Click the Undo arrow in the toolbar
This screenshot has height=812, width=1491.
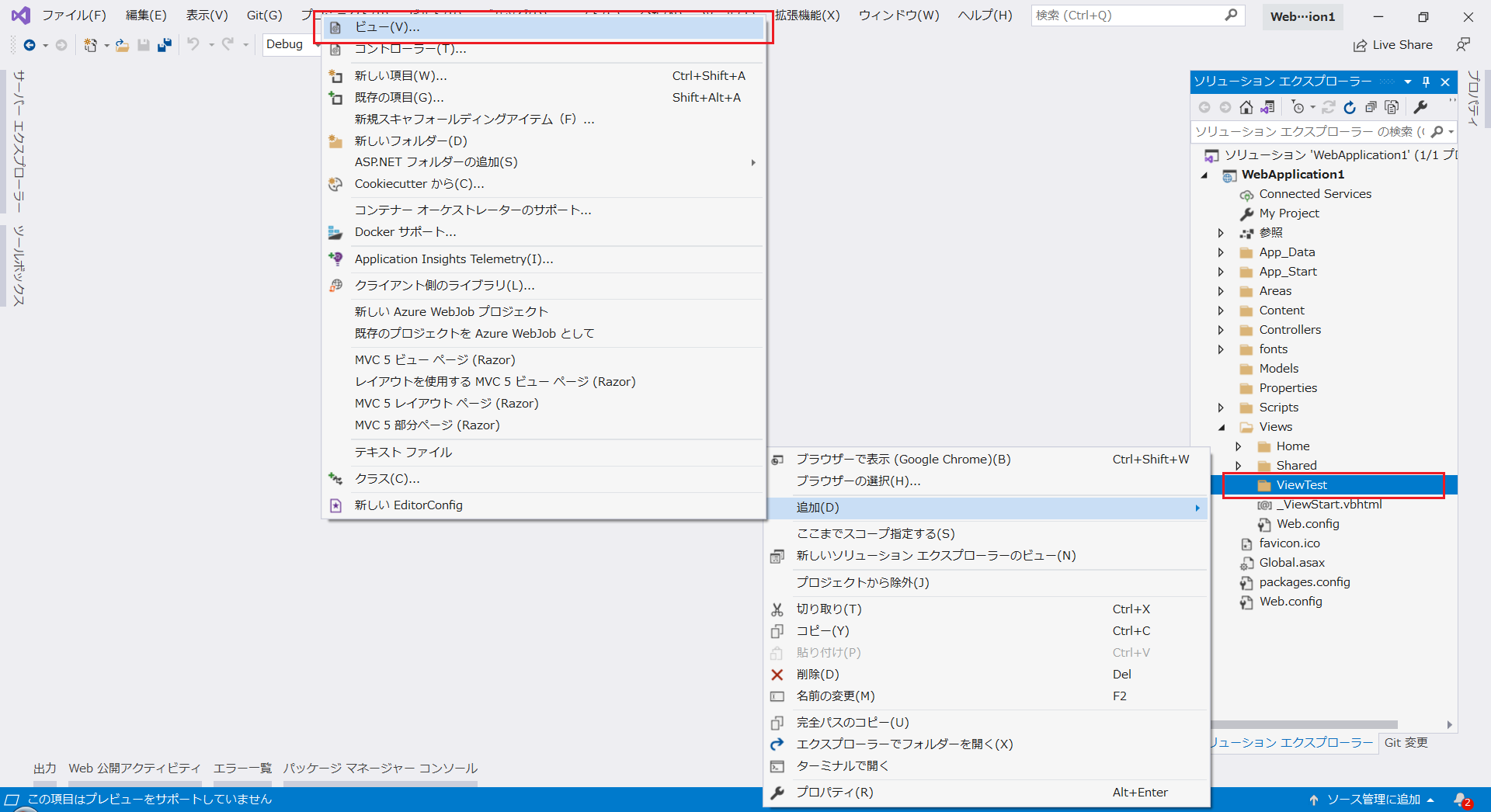(194, 44)
